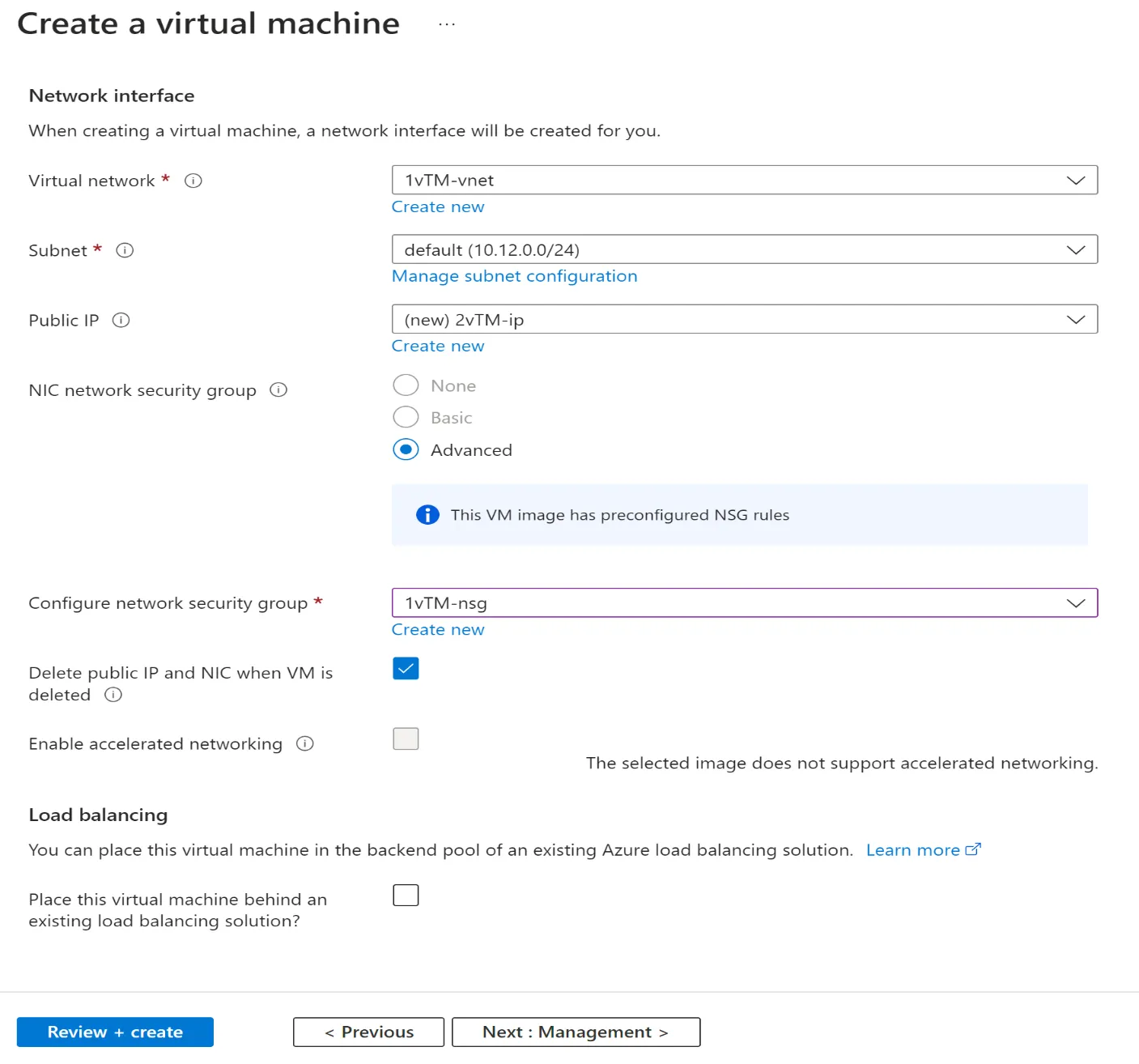Viewport: 1139px width, 1064px height.
Task: Click the Create a virtual machine title
Action: click(x=209, y=23)
